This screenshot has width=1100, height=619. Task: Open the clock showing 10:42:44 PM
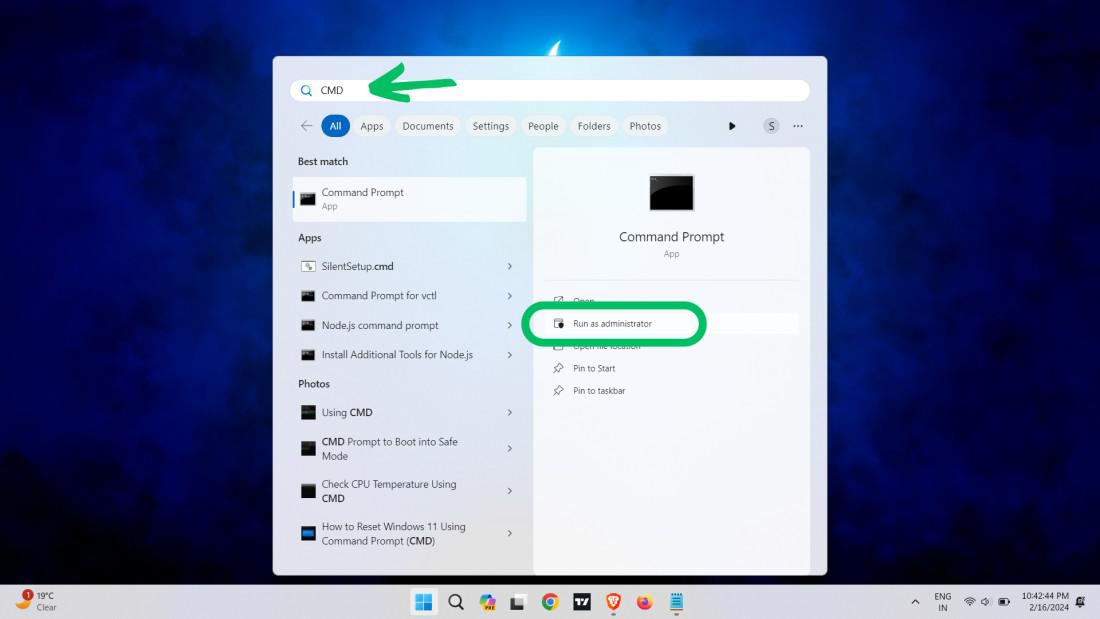pyautogui.click(x=1045, y=602)
